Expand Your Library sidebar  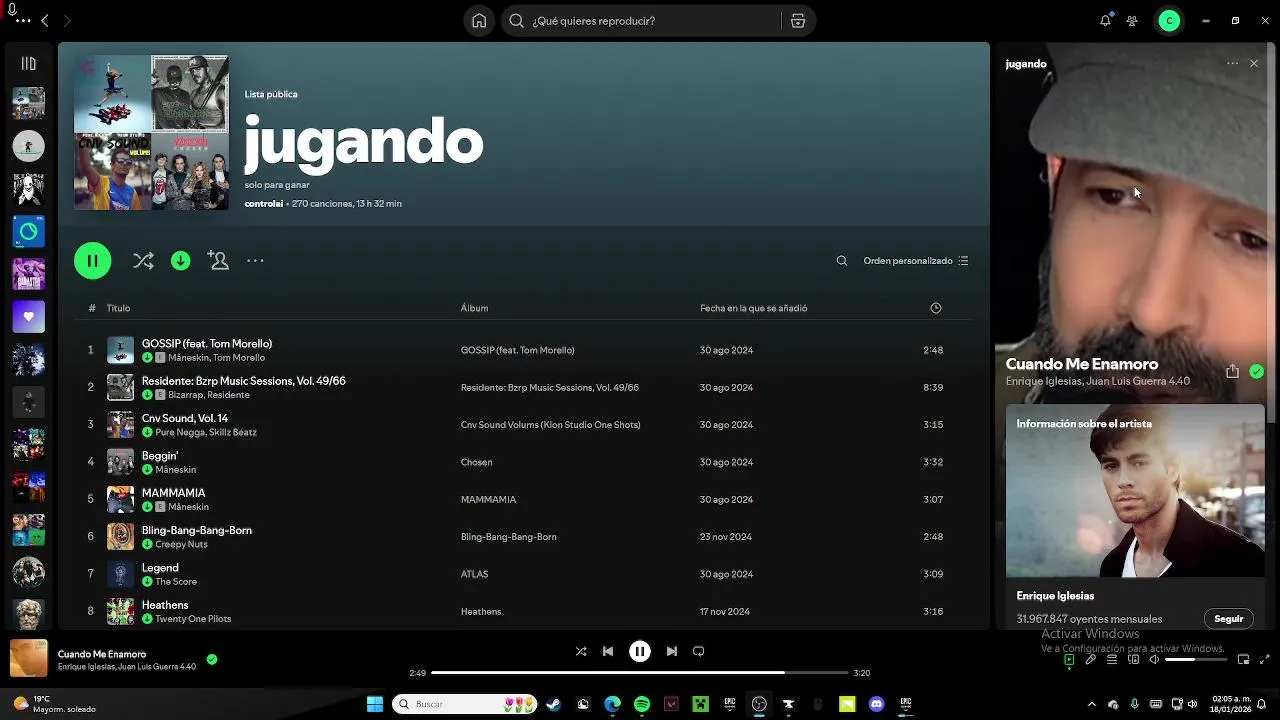[x=28, y=64]
